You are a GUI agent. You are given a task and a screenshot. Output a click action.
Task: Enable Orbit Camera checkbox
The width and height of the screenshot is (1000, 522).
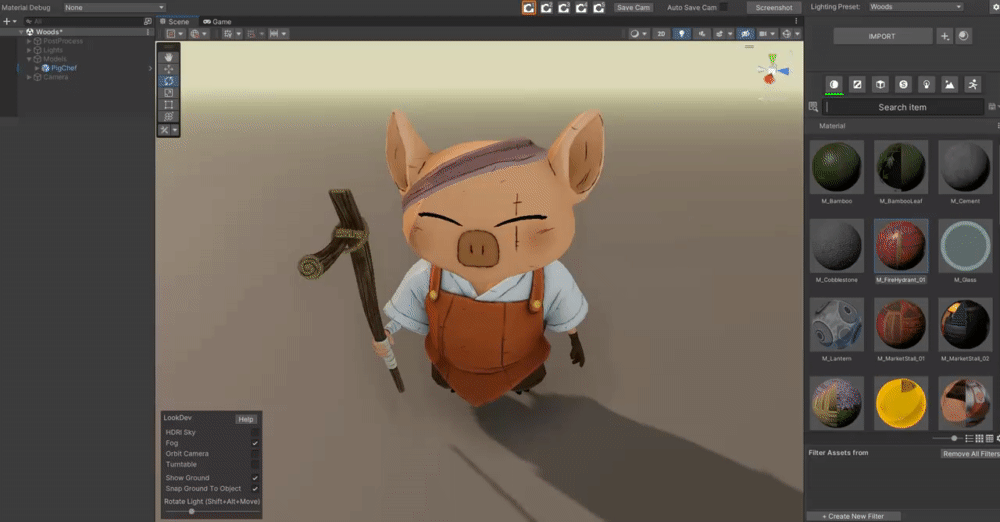coord(255,454)
